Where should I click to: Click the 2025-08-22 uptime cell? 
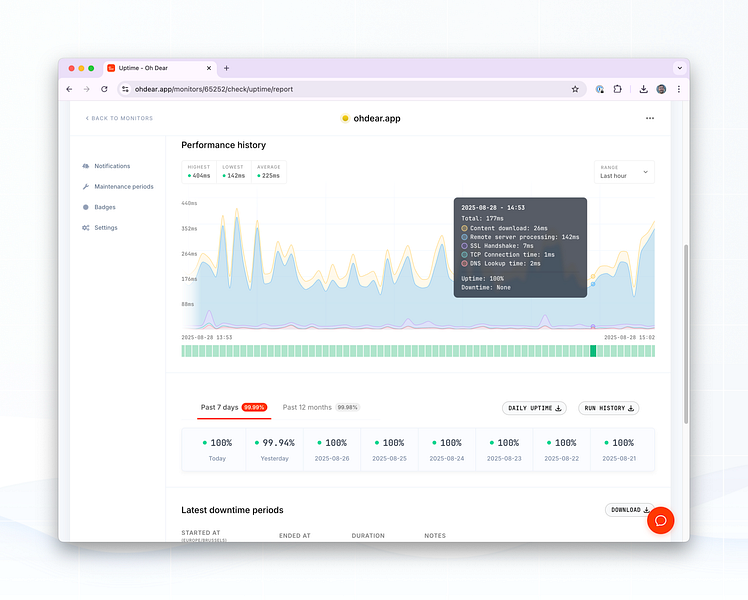(x=561, y=450)
